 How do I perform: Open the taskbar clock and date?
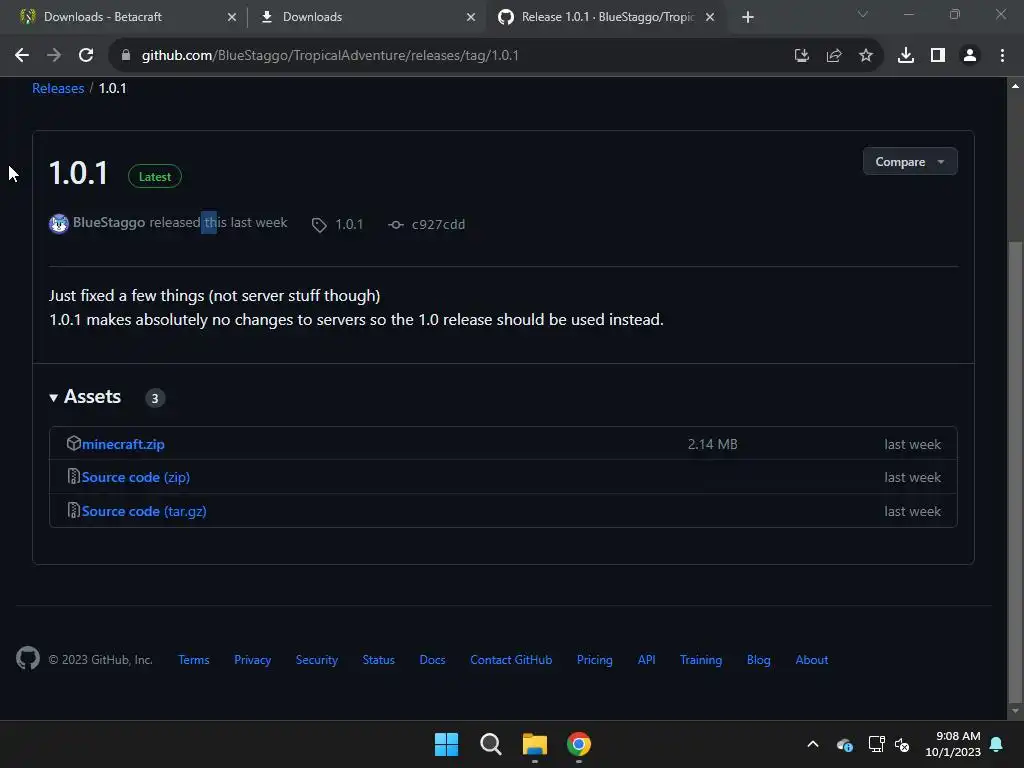[x=953, y=744]
